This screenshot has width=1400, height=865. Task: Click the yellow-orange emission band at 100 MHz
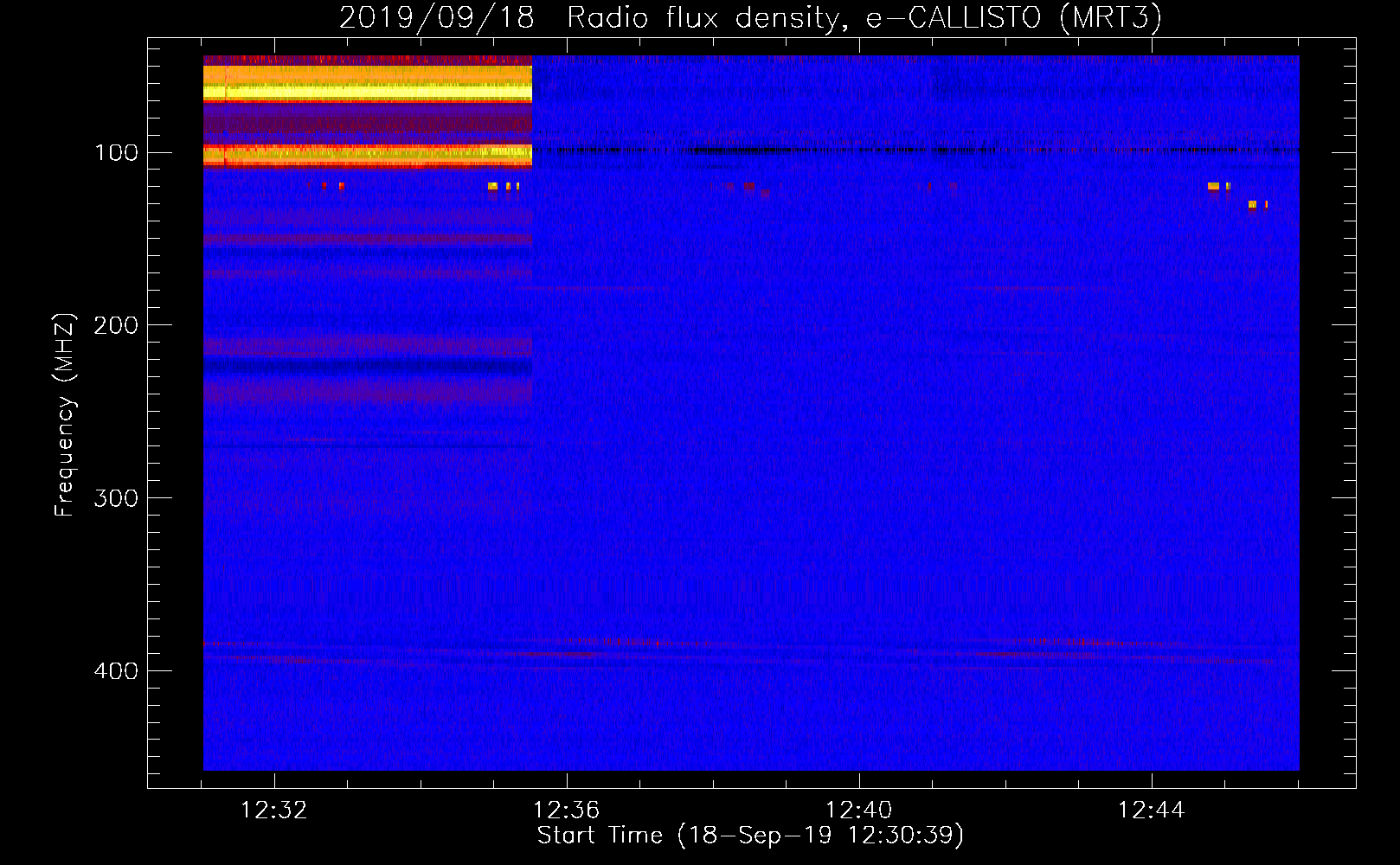point(368,155)
